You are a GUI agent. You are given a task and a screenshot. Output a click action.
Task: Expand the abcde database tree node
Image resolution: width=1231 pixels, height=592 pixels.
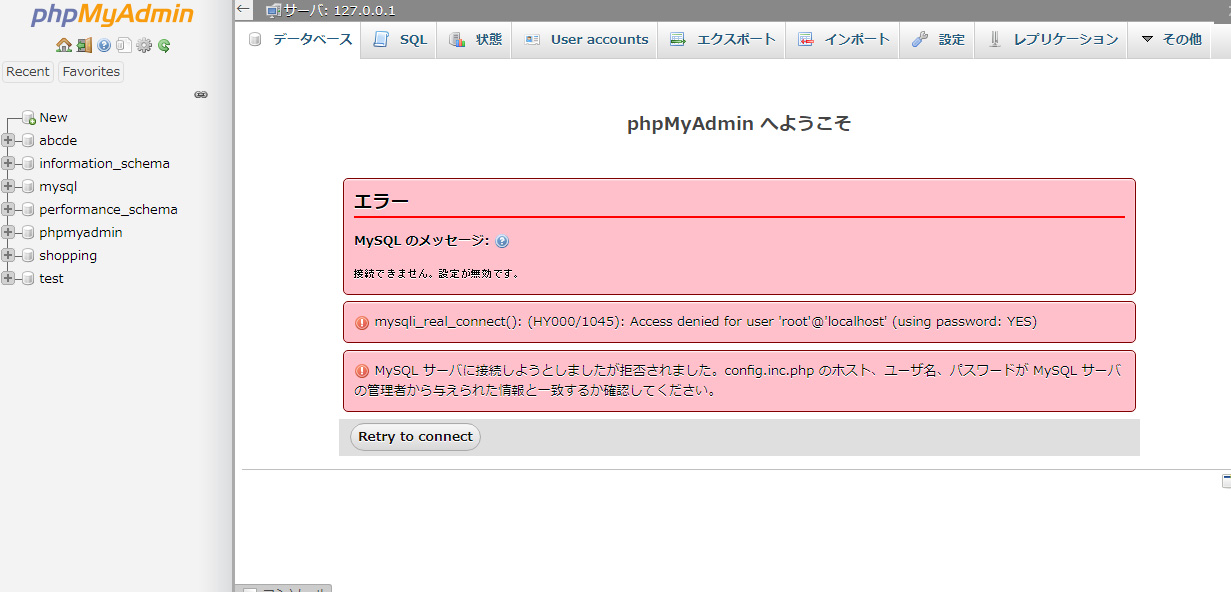(x=8, y=140)
